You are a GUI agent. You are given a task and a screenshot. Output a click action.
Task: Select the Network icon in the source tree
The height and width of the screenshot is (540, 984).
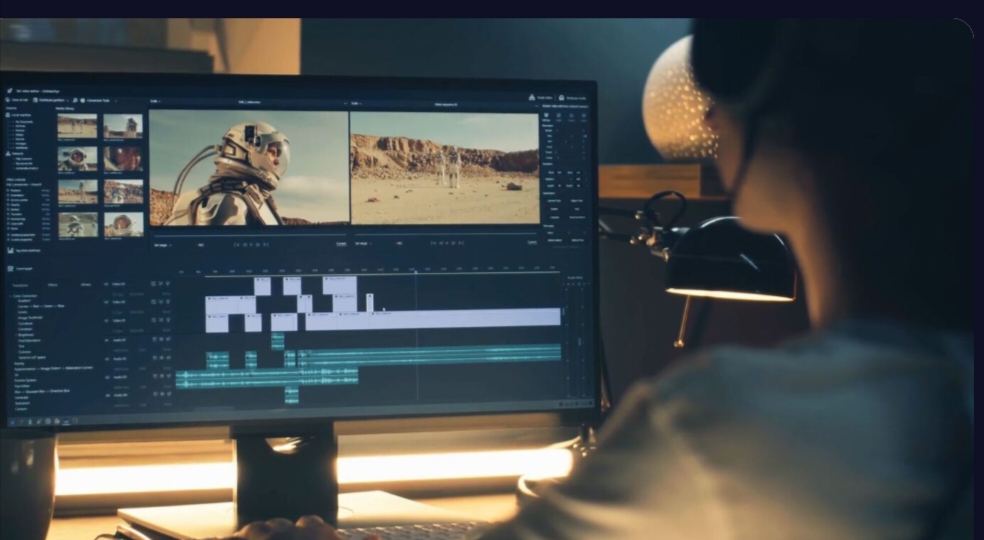[8, 153]
